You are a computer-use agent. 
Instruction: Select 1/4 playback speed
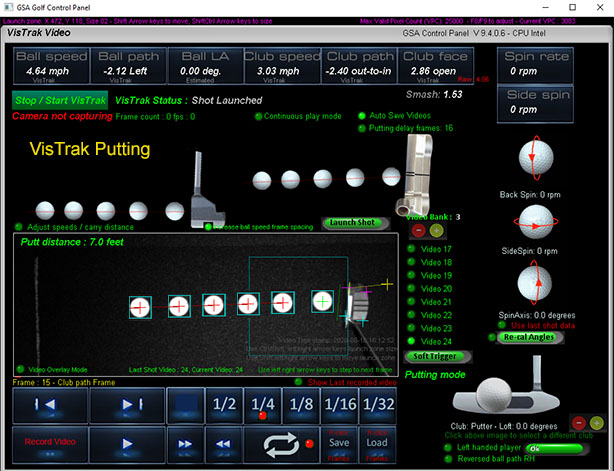[262, 405]
